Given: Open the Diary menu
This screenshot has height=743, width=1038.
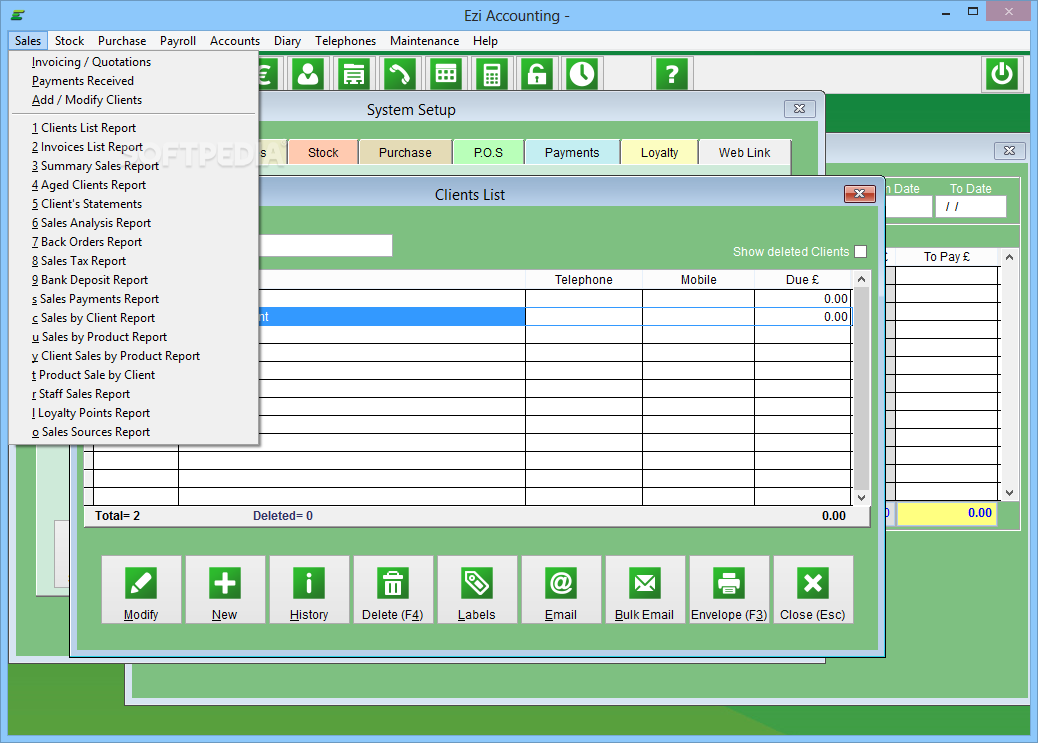Looking at the screenshot, I should [287, 40].
